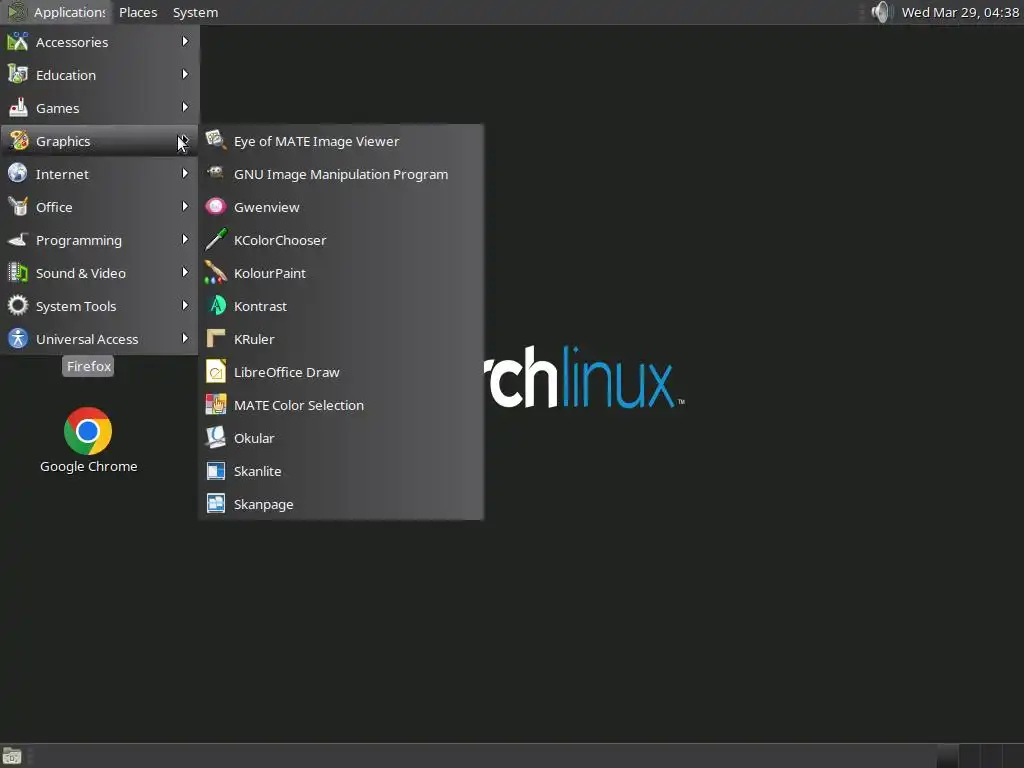Launch Skanlite from its label
Screen dimensions: 1024x768
[257, 471]
